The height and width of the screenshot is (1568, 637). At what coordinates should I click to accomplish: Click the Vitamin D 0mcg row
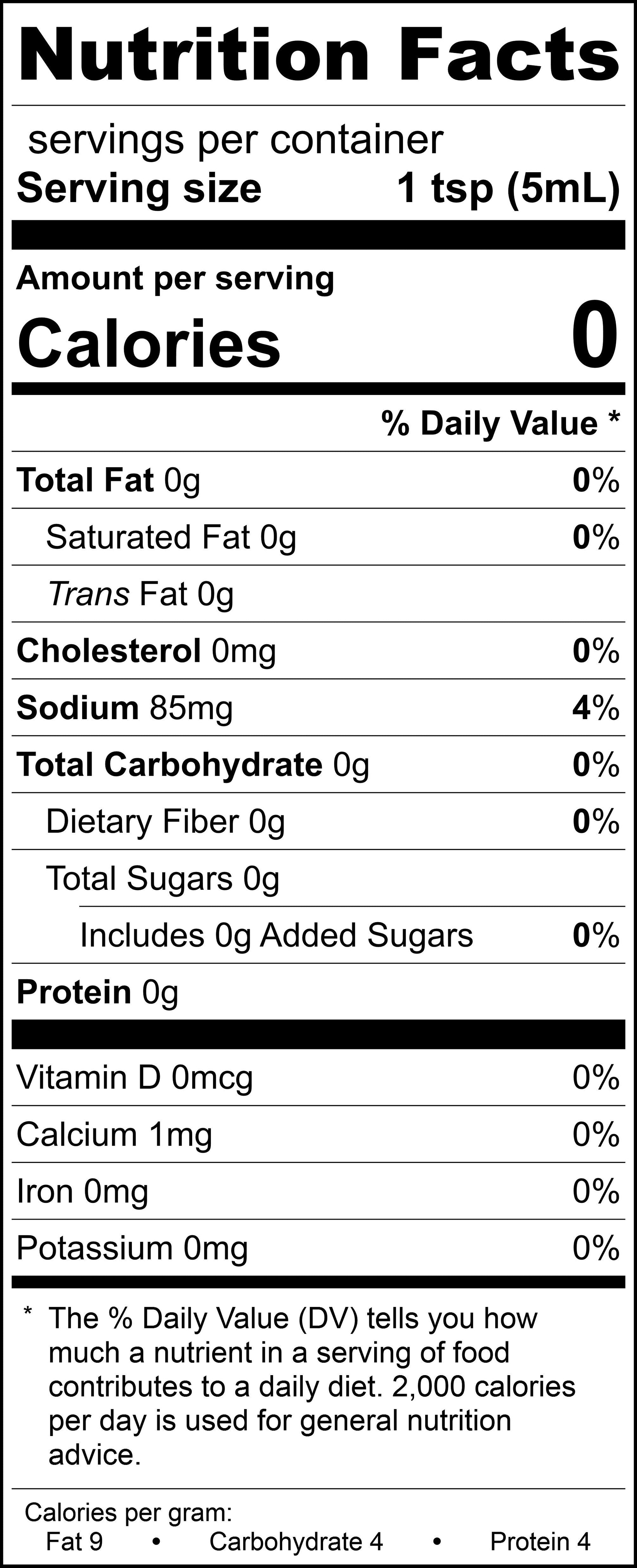click(x=135, y=1077)
